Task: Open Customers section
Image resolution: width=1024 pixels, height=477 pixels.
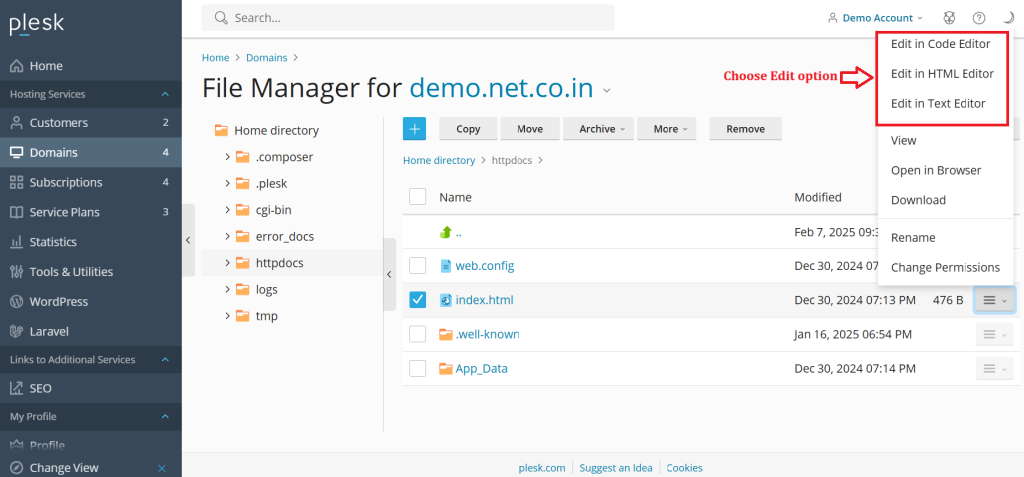Action: click(x=91, y=123)
